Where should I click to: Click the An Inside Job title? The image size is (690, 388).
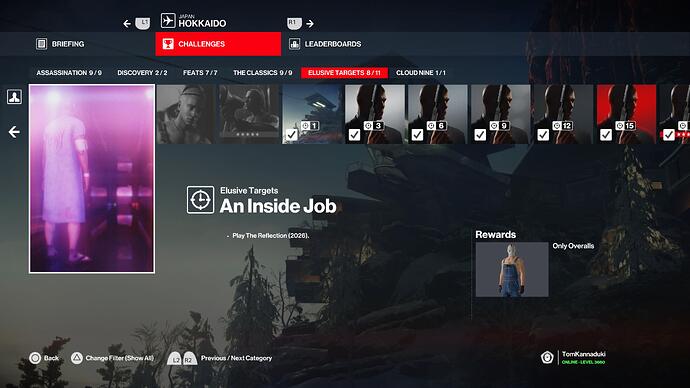(278, 206)
